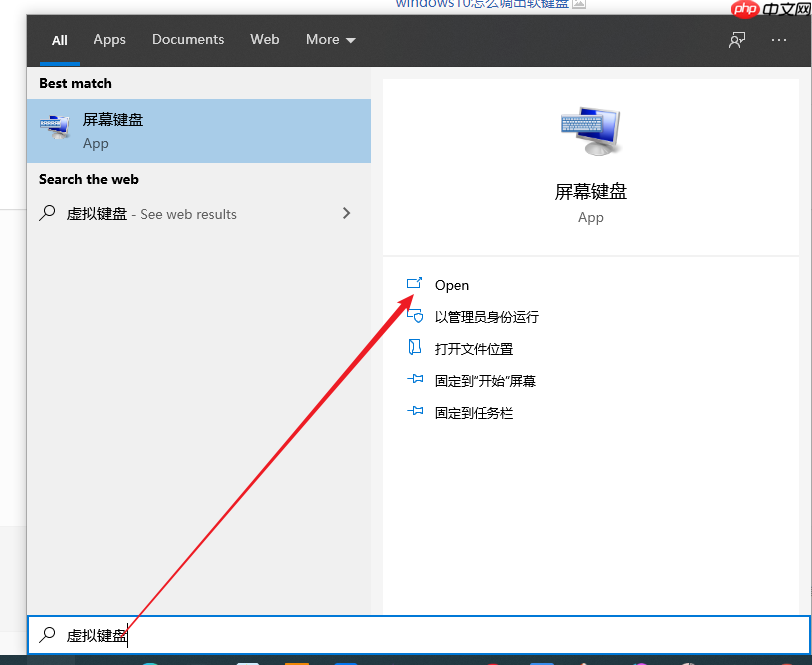
Task: Switch to the Apps tab
Action: coord(109,39)
